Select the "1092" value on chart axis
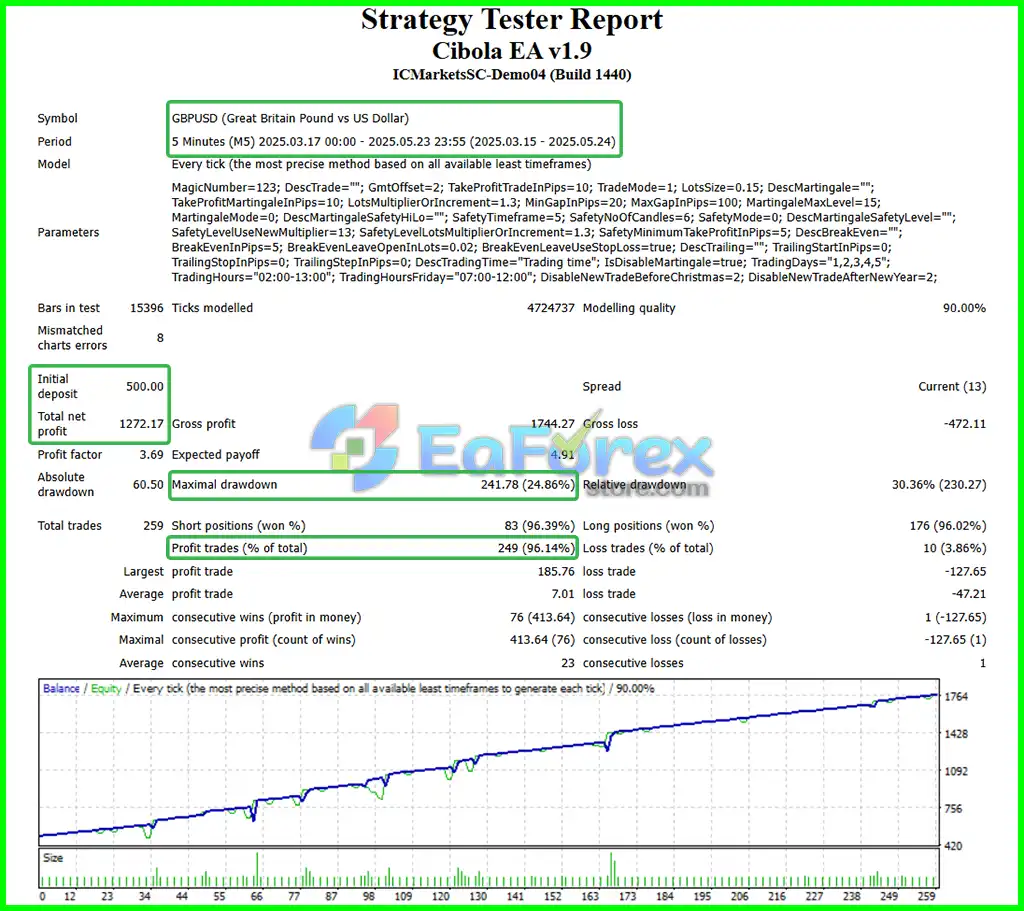This screenshot has height=911, width=1024. pos(956,771)
